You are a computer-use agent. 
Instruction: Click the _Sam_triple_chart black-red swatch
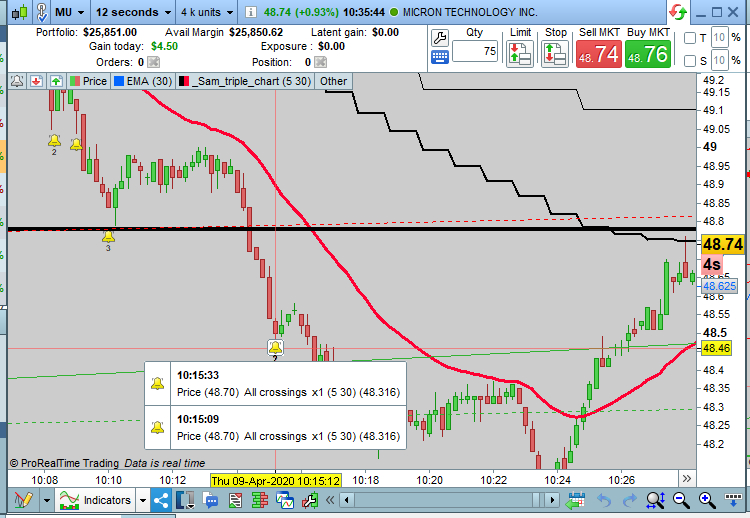pos(184,81)
